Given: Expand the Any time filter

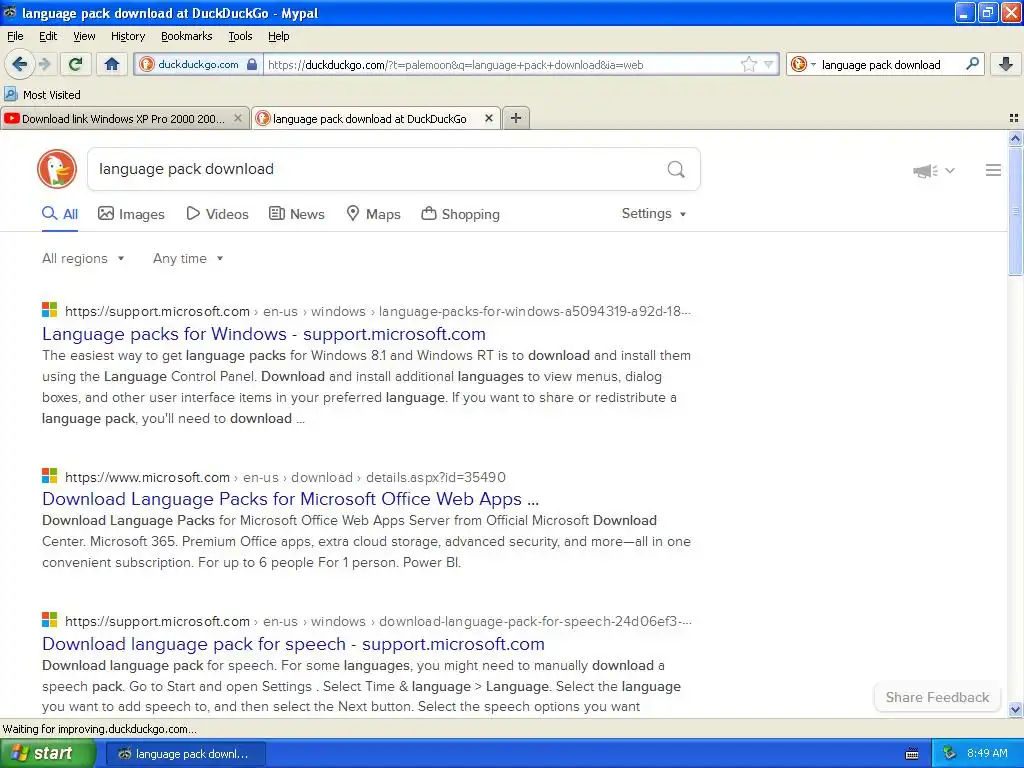Looking at the screenshot, I should 188,259.
